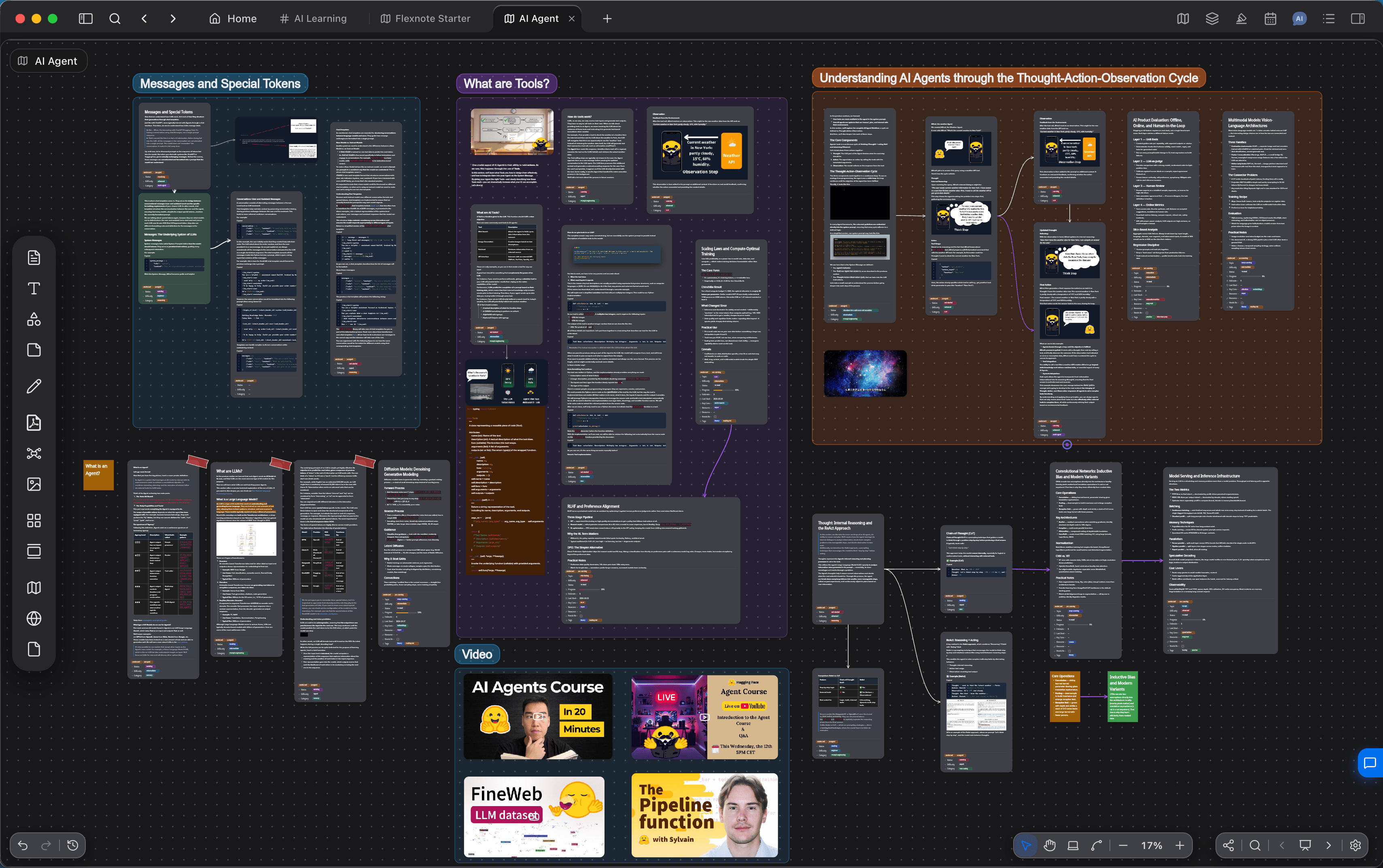Open canvas settings gear icon
This screenshot has height=868, width=1383.
pos(1355,845)
